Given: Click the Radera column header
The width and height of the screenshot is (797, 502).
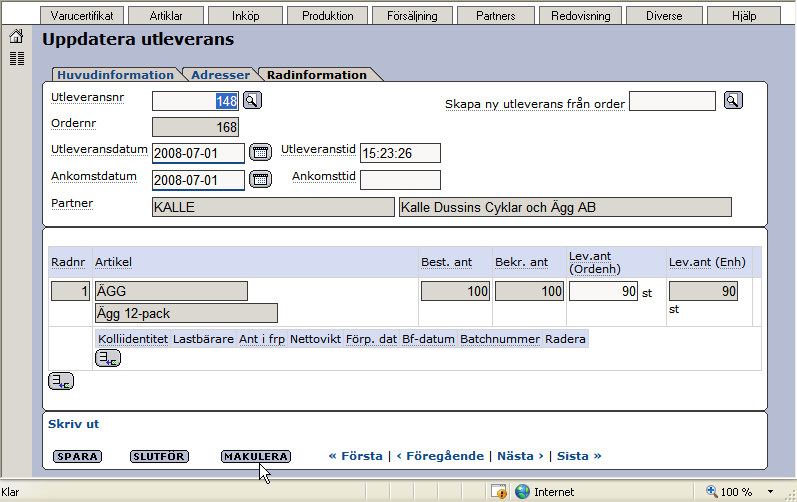Looking at the screenshot, I should (x=565, y=339).
